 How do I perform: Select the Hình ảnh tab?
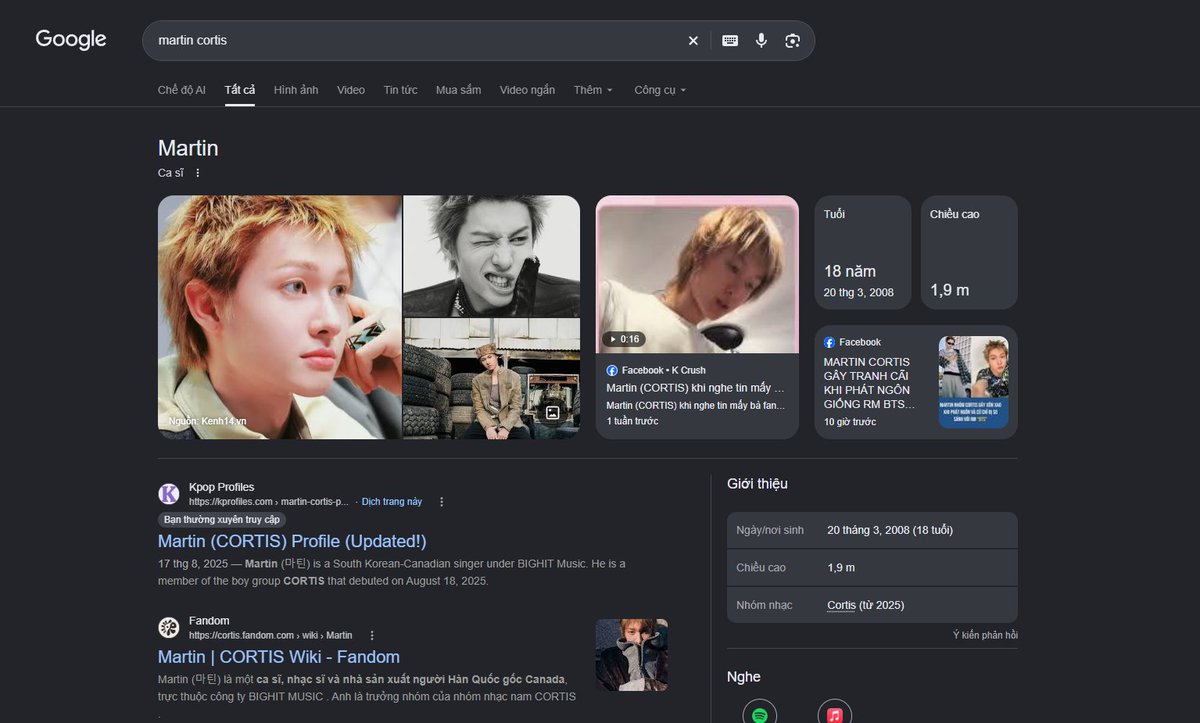(x=296, y=90)
